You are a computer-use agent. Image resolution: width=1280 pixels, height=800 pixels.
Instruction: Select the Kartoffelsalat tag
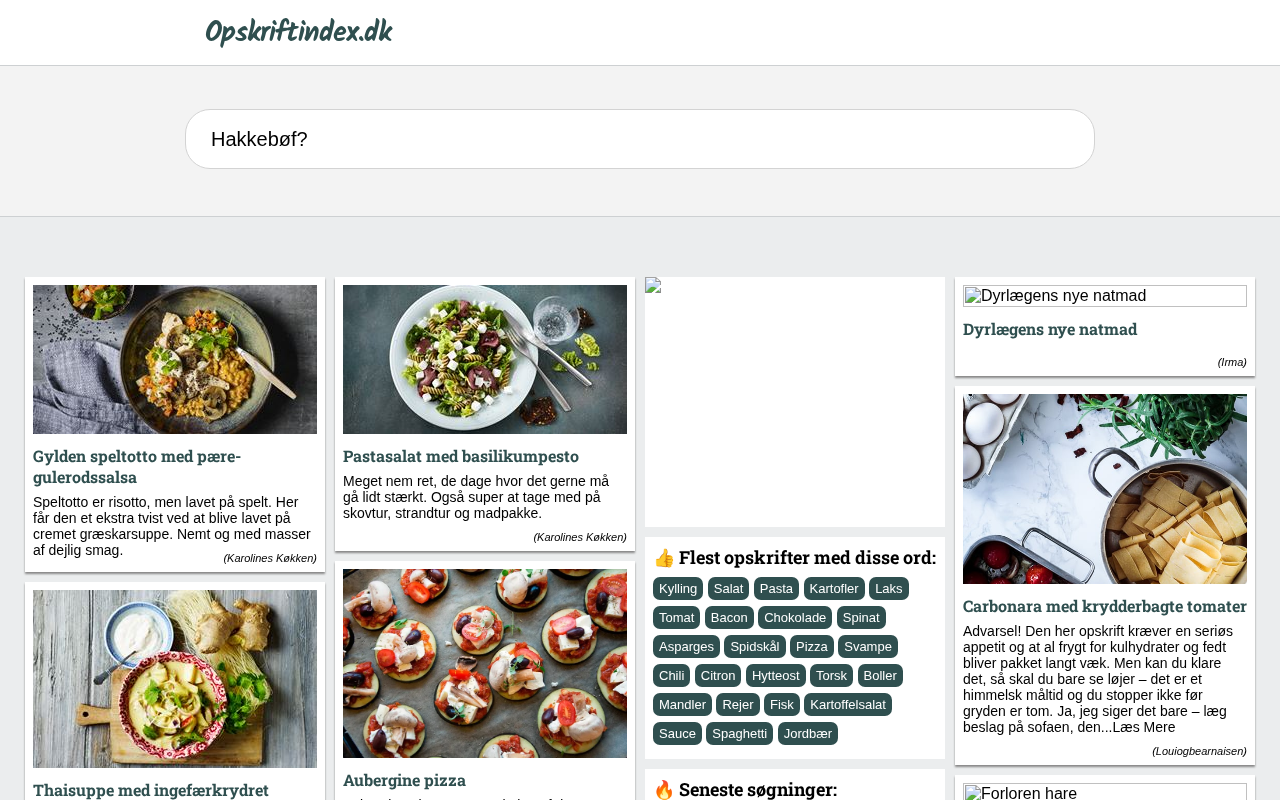coord(848,704)
